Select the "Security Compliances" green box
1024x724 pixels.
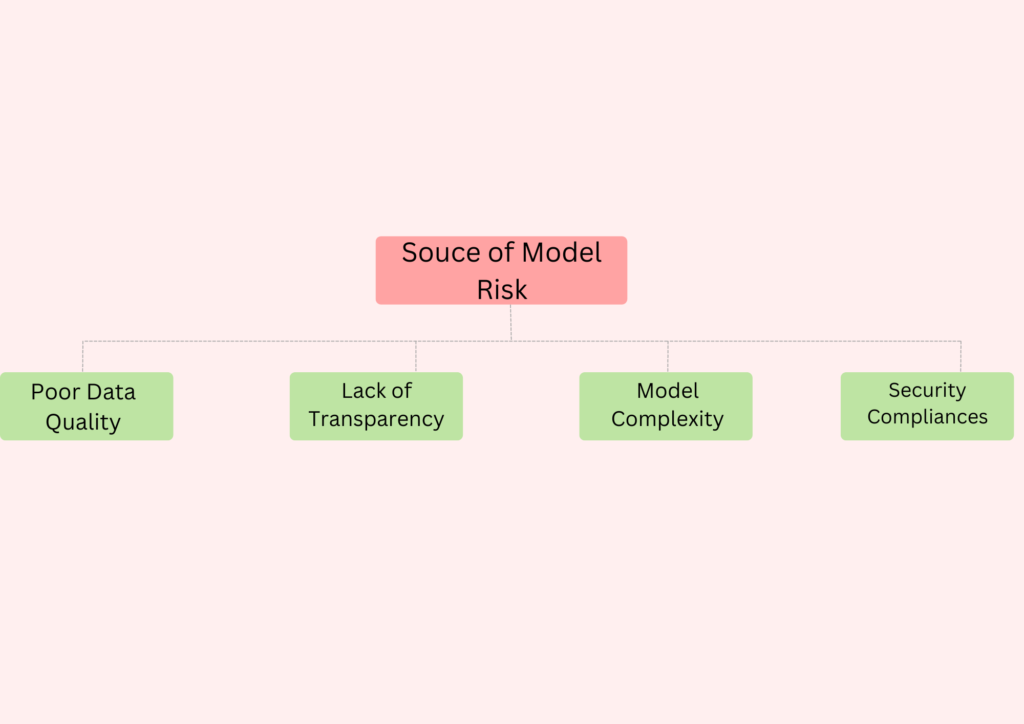[927, 406]
